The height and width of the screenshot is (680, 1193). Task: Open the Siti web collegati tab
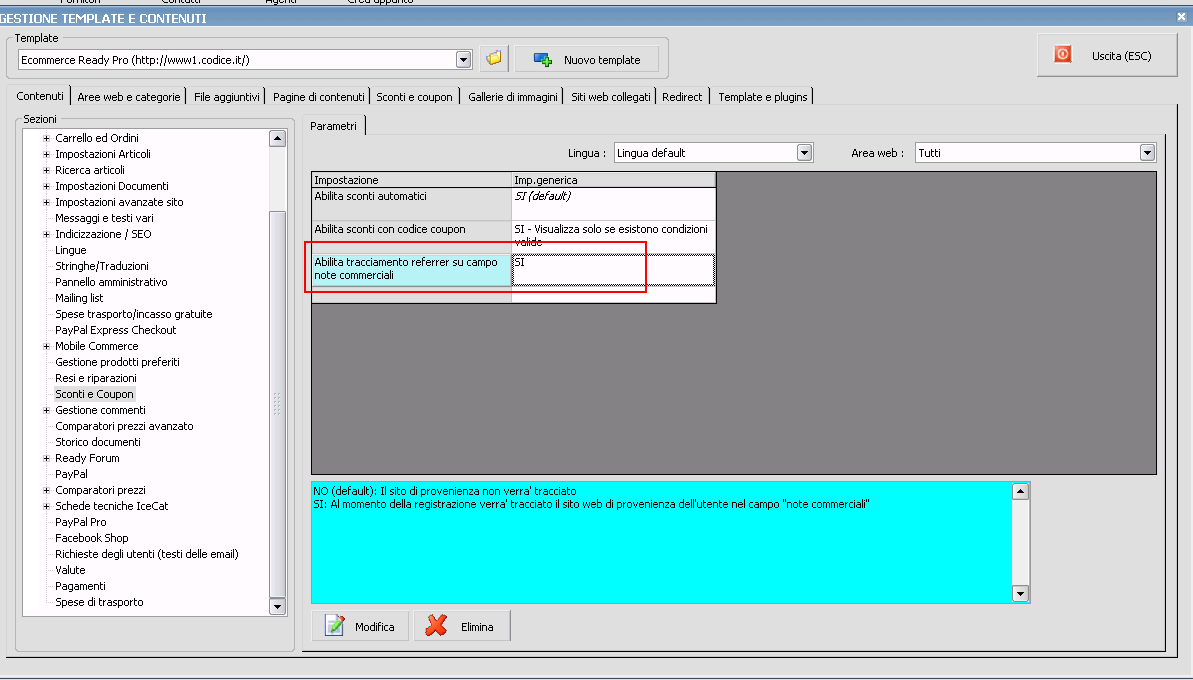611,97
